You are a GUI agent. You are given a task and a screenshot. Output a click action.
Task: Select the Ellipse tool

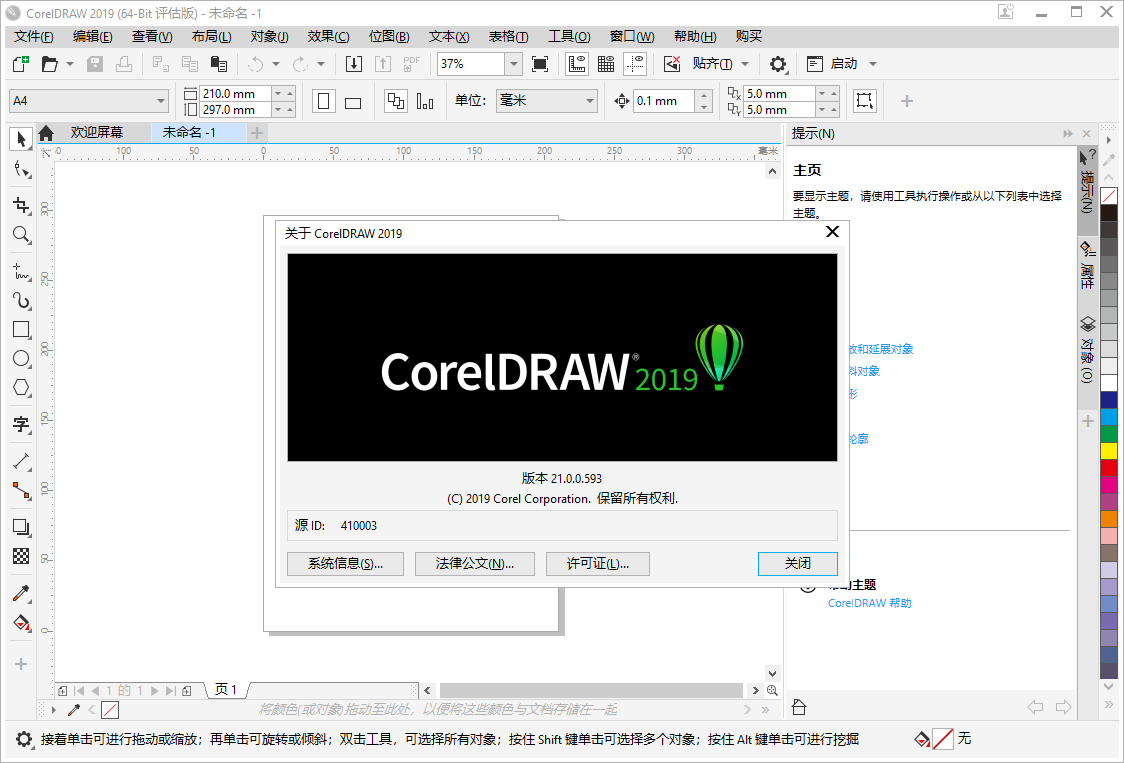tap(22, 359)
